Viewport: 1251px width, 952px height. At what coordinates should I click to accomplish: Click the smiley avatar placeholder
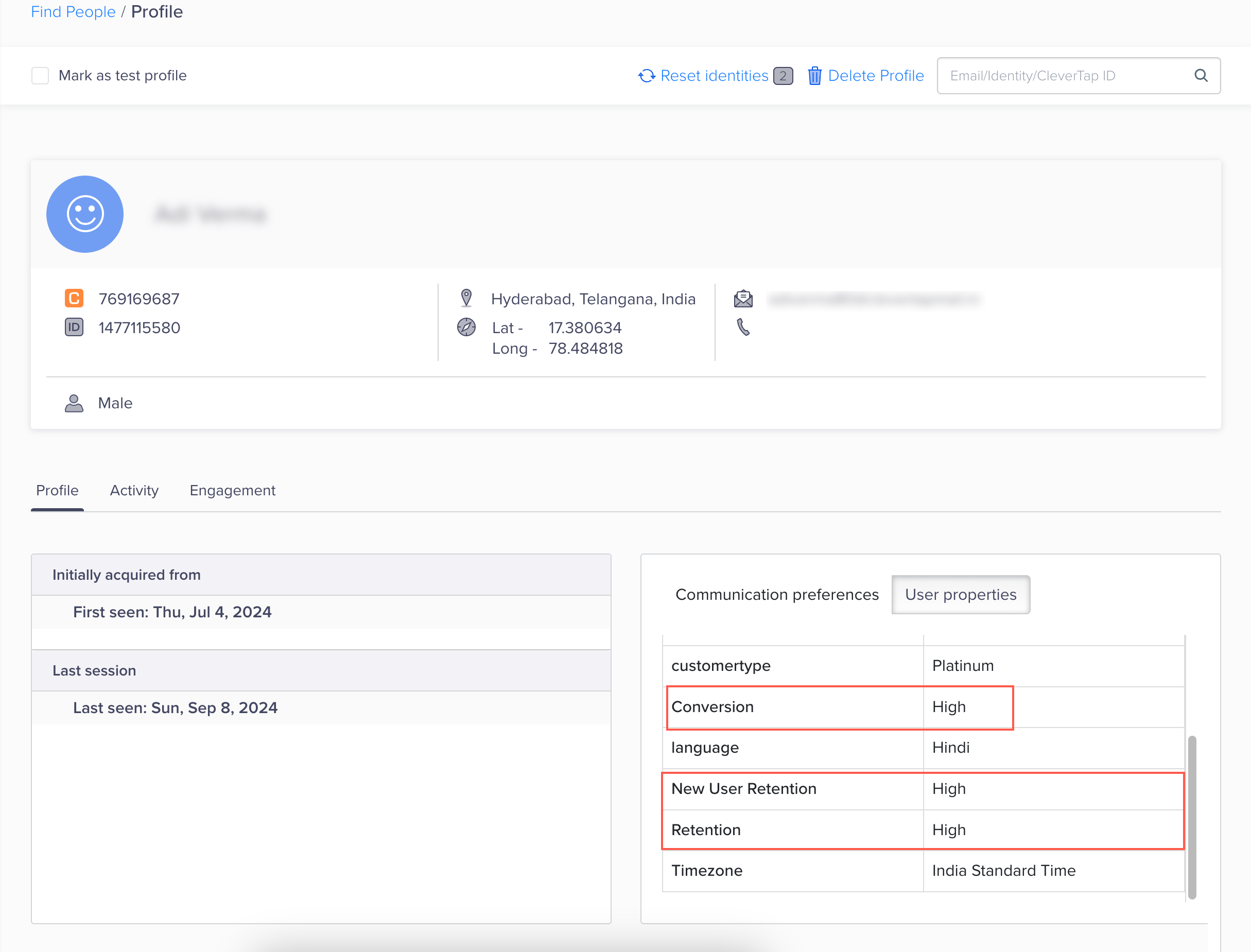click(x=85, y=214)
